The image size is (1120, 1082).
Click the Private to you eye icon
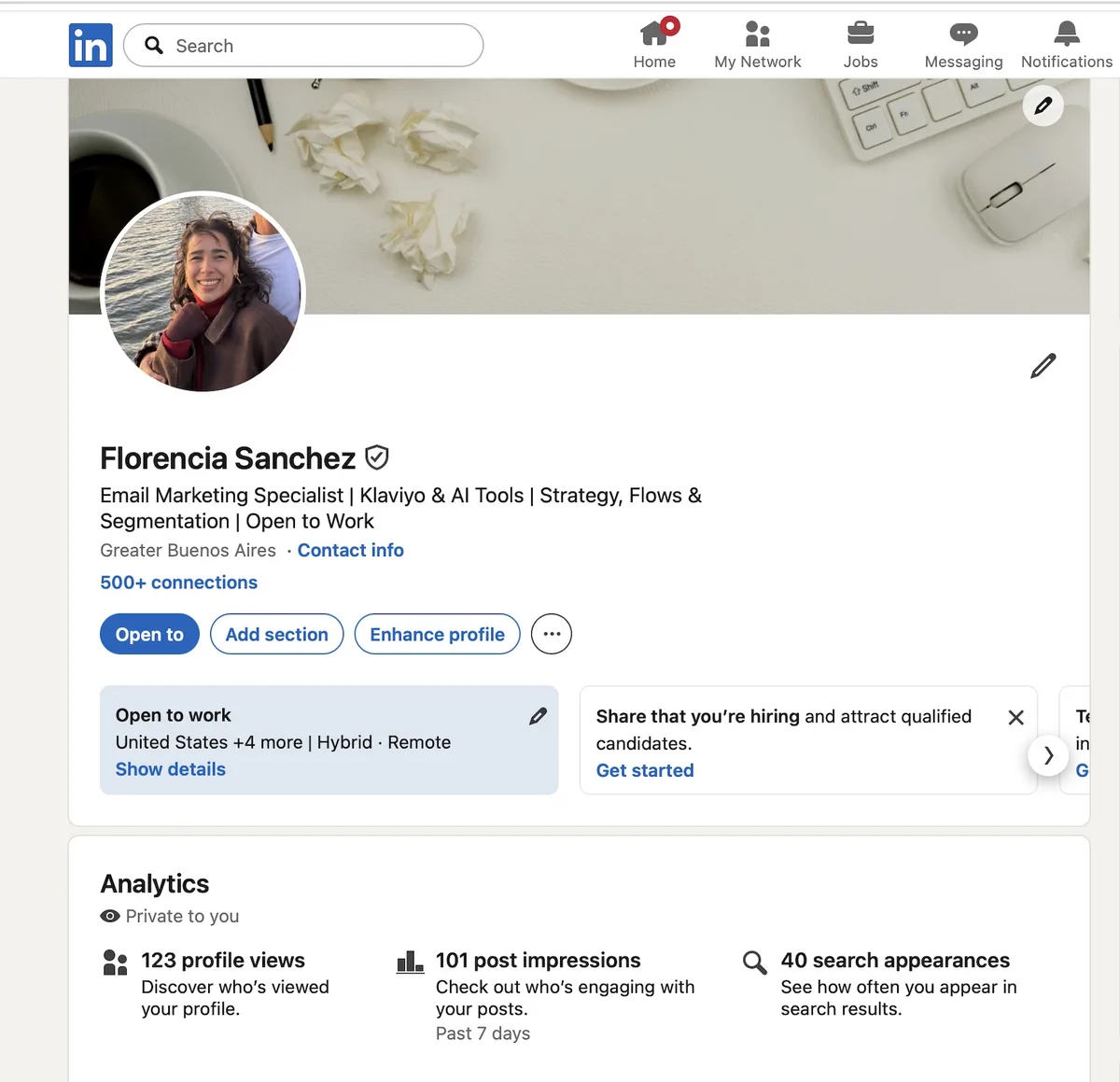[110, 916]
